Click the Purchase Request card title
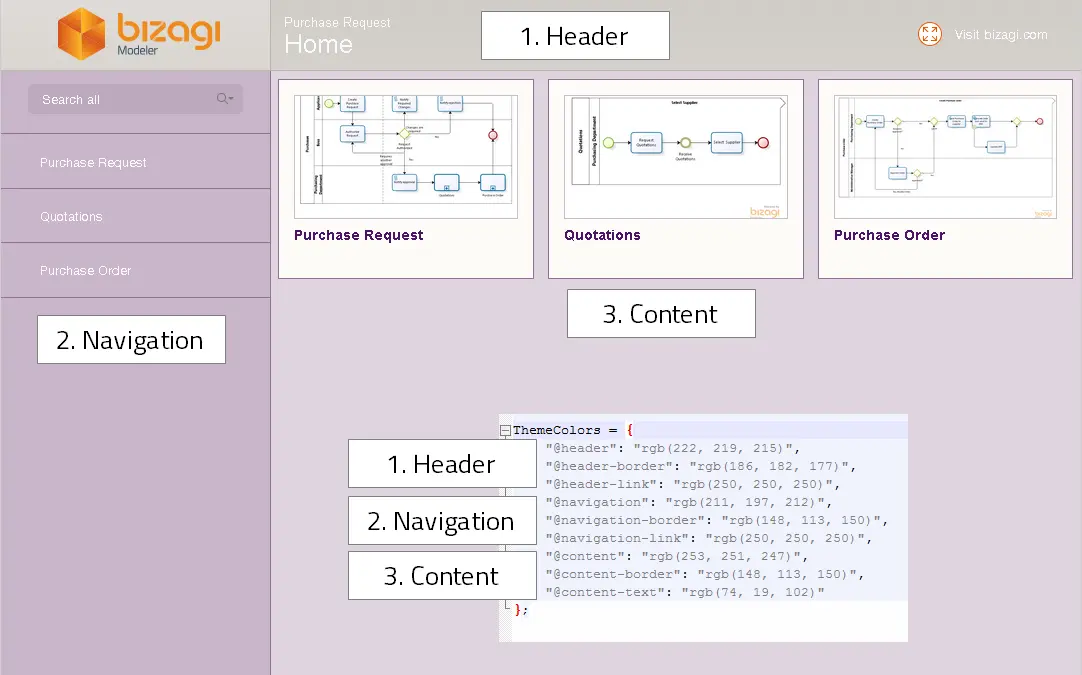1082x675 pixels. [x=358, y=235]
